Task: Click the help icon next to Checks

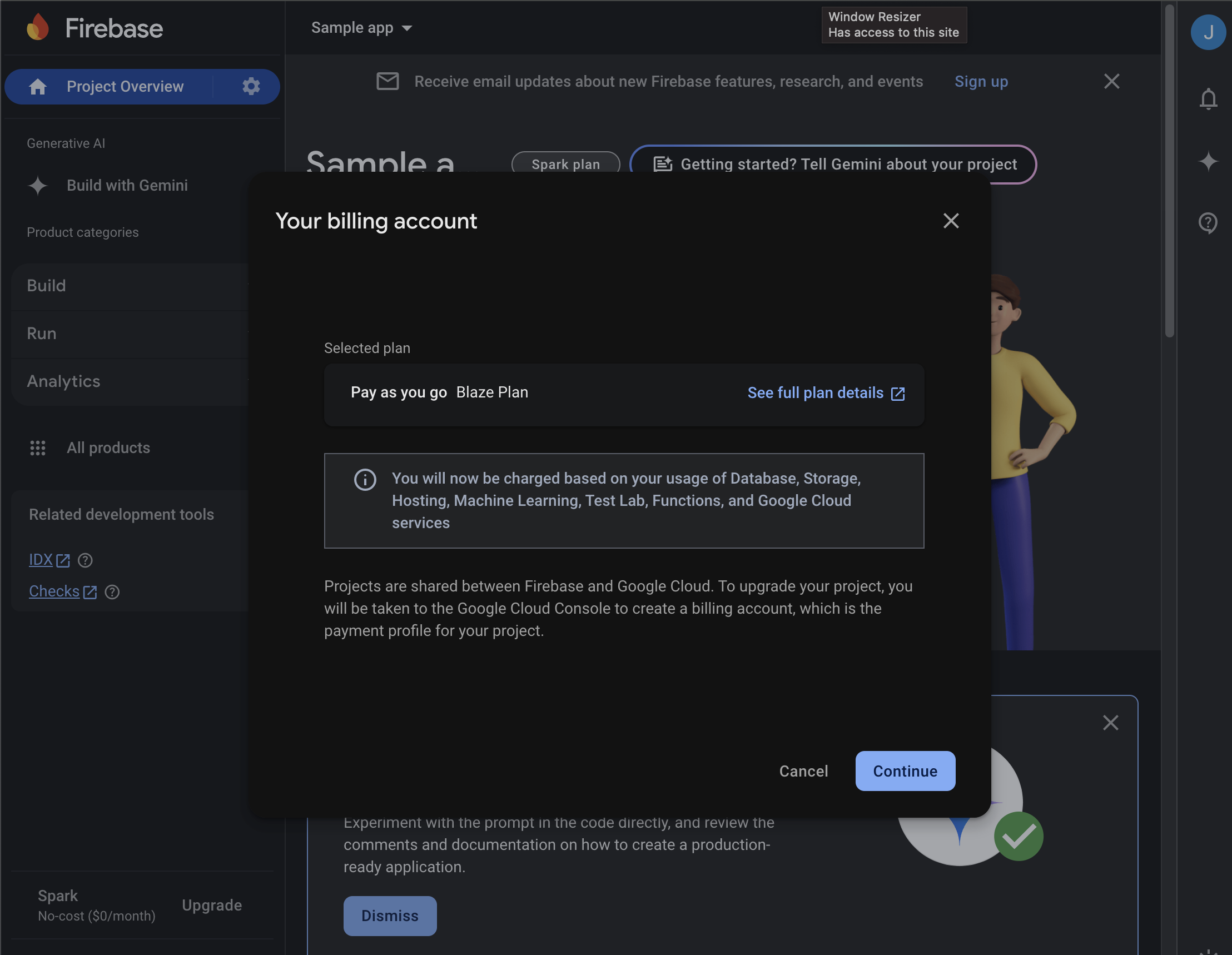Action: [x=112, y=591]
